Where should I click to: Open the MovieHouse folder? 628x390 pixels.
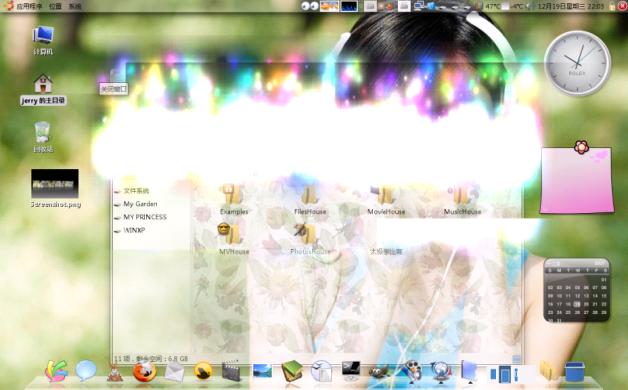tap(386, 199)
